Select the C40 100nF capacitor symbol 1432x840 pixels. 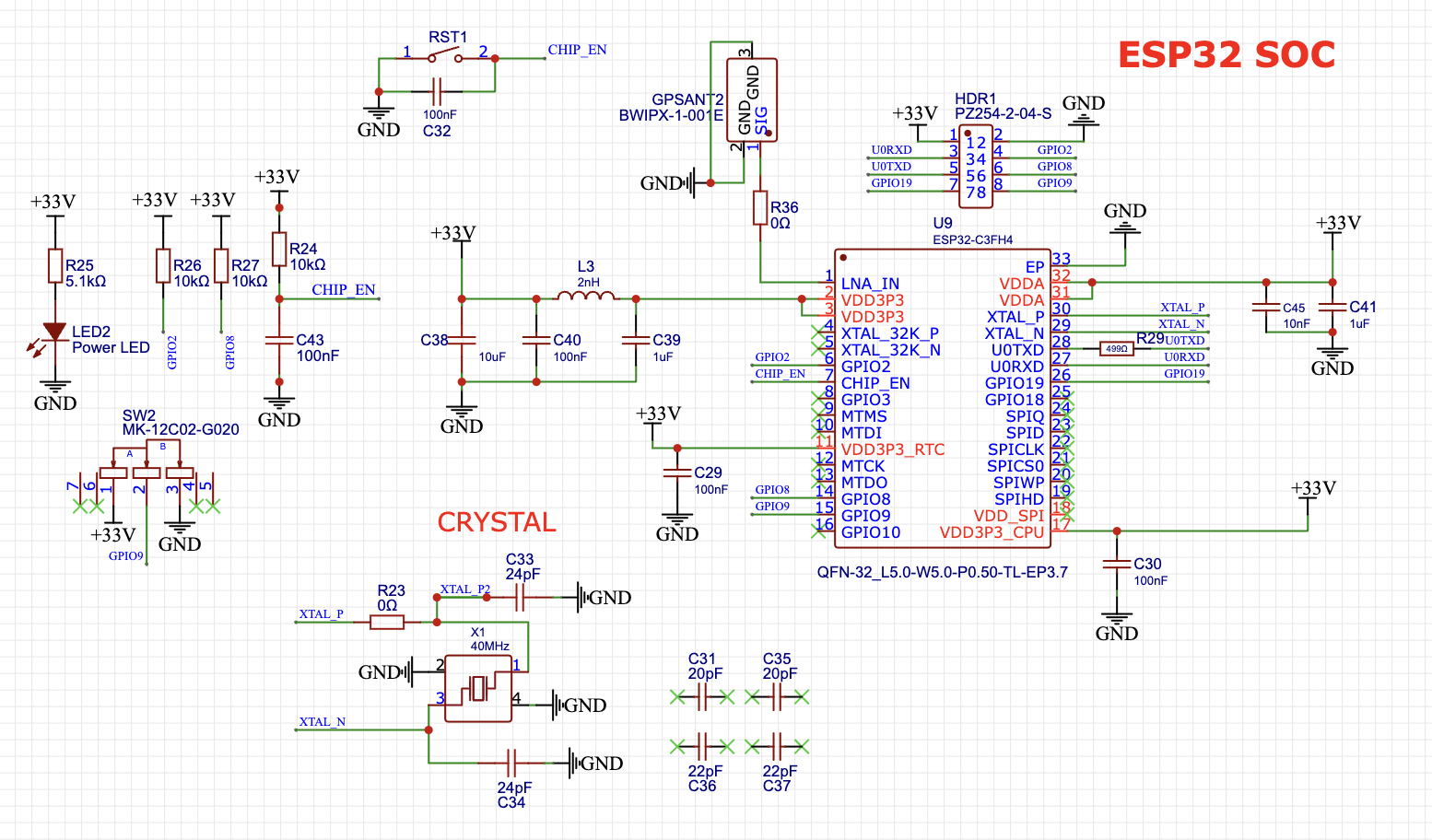pyautogui.click(x=536, y=340)
